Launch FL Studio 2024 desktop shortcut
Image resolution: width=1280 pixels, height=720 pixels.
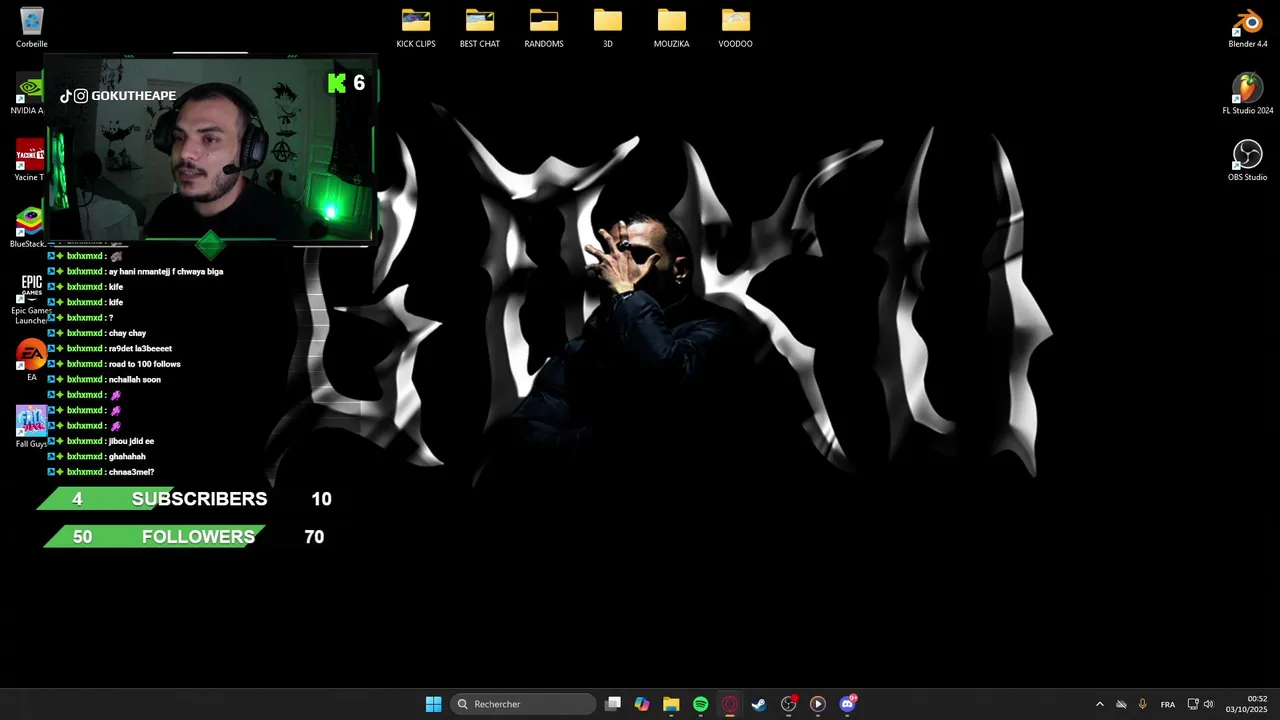point(1248,94)
